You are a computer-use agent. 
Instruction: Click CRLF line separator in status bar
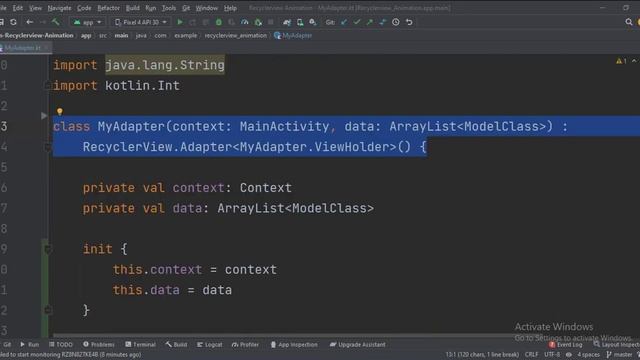pyautogui.click(x=531, y=354)
